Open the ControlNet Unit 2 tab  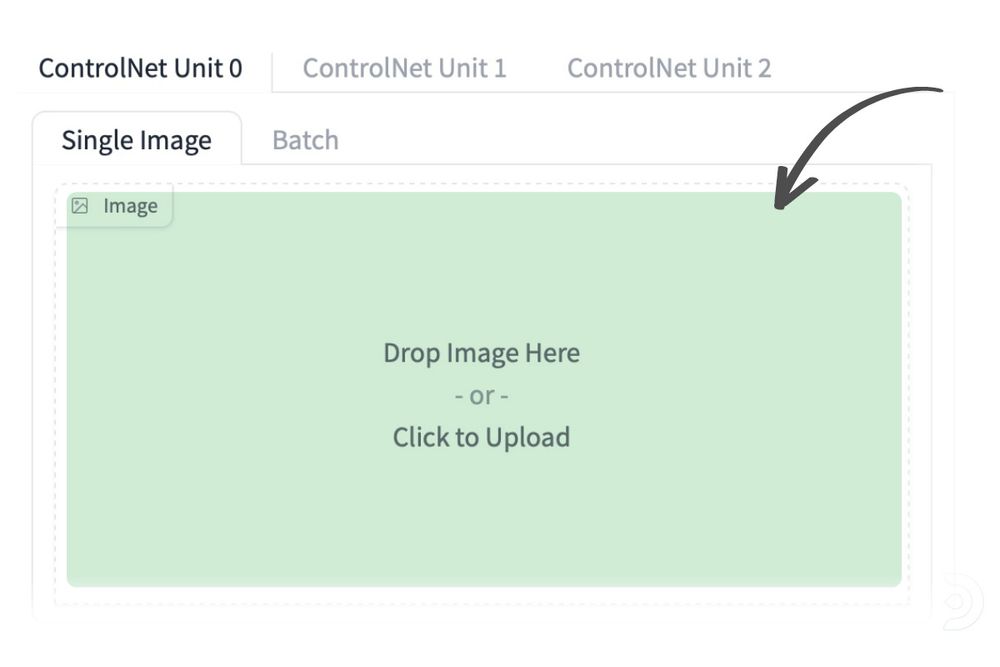coord(670,67)
